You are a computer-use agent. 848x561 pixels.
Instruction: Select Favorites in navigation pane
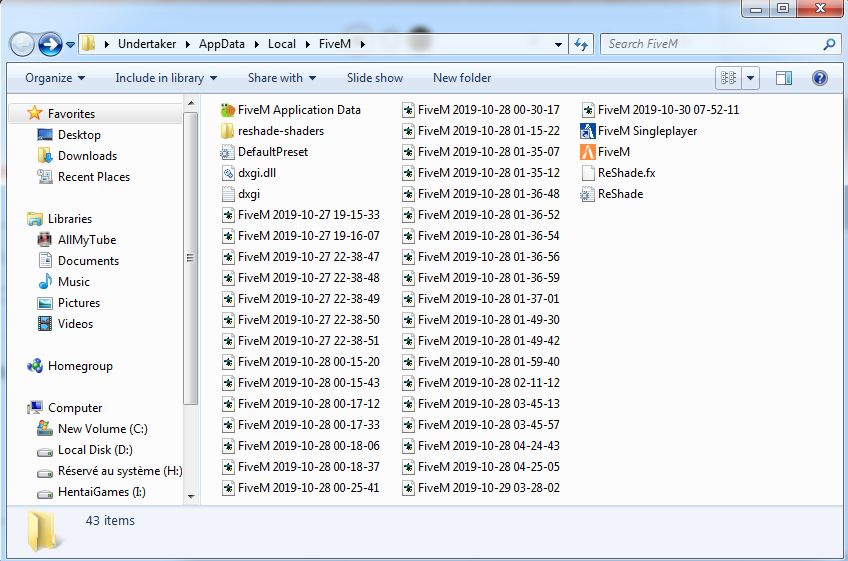click(x=71, y=114)
